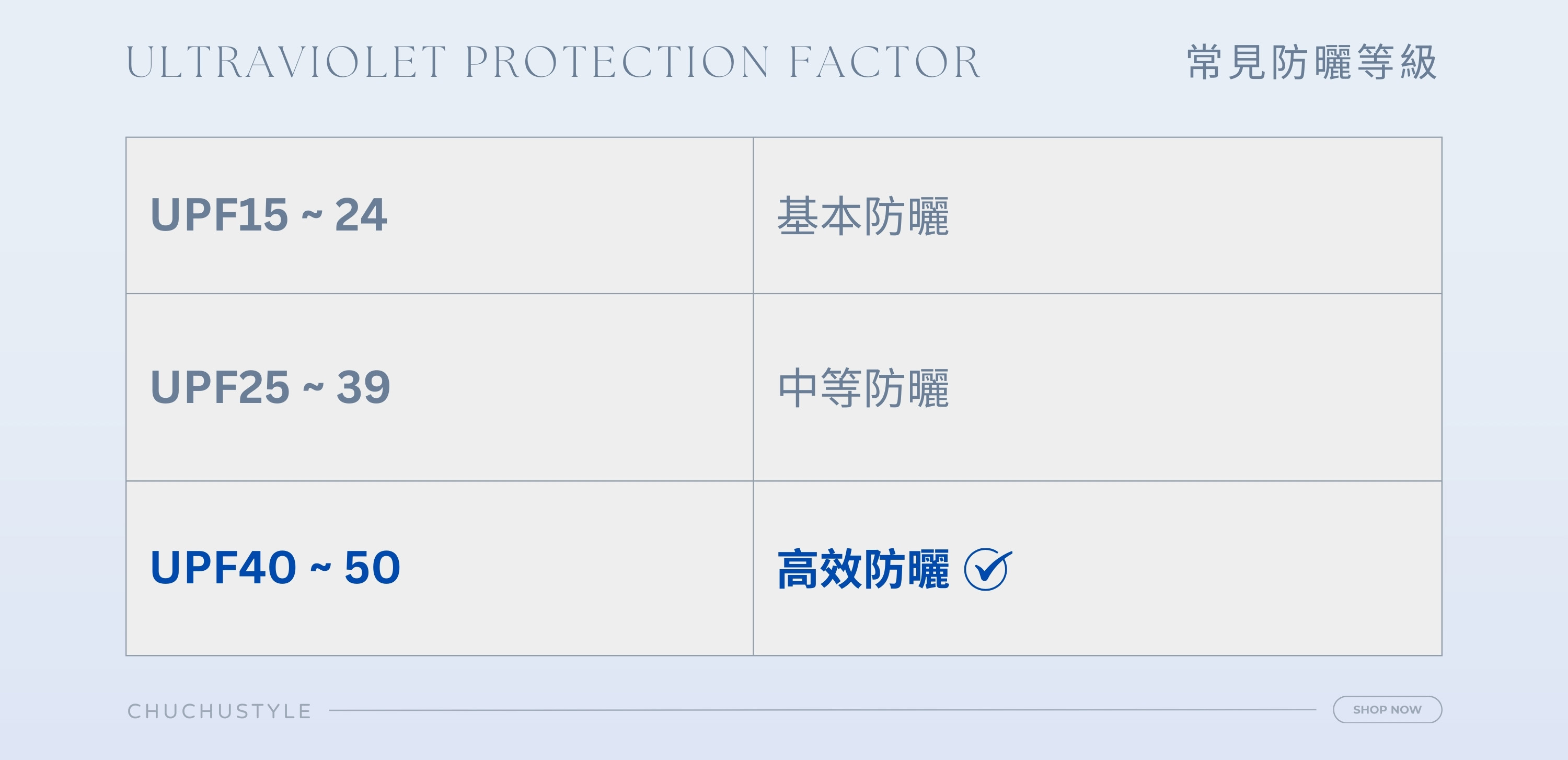Click the SHOP NOW button

tap(1387, 709)
